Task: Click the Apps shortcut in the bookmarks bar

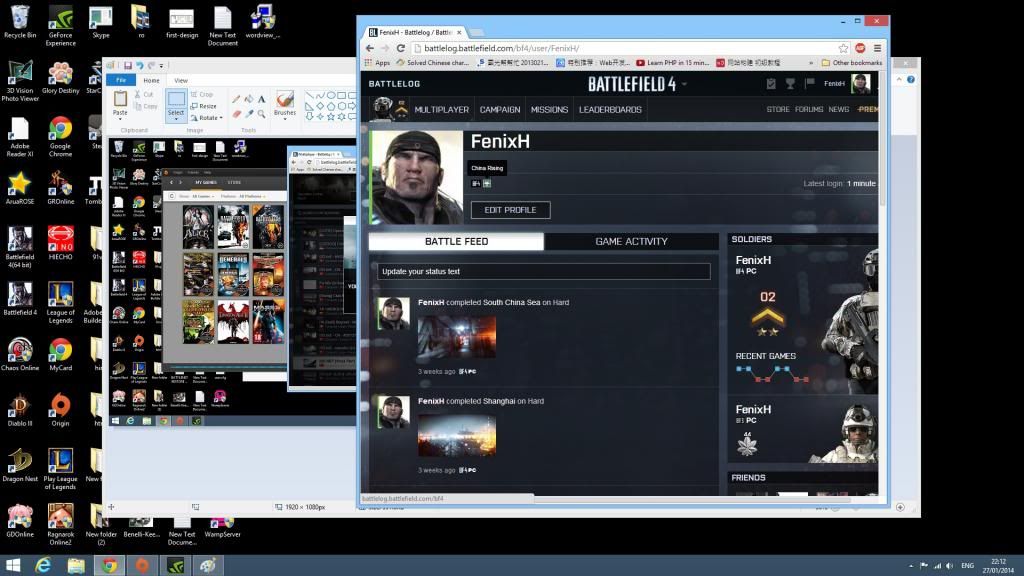Action: coord(377,63)
